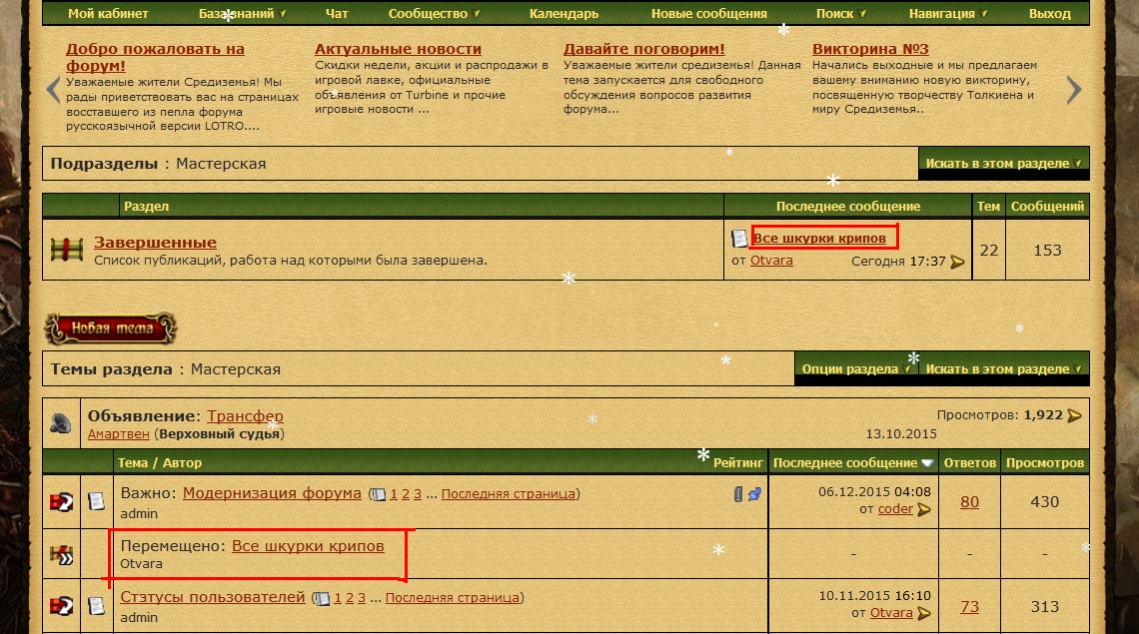Click the left carousel arrow for announcements
1139x634 pixels.
54,90
